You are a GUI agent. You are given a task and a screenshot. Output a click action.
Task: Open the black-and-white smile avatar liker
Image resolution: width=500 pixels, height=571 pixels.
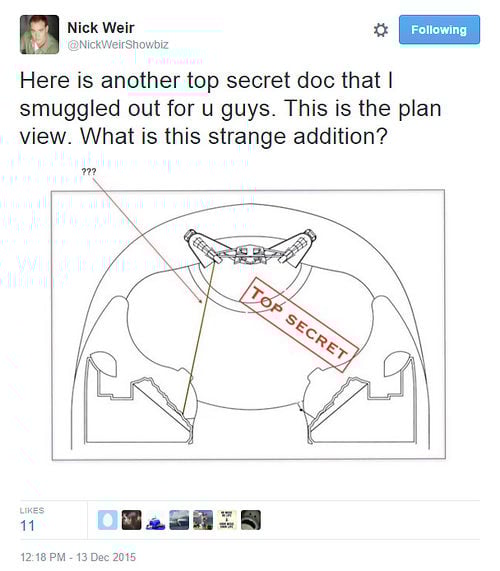251,520
